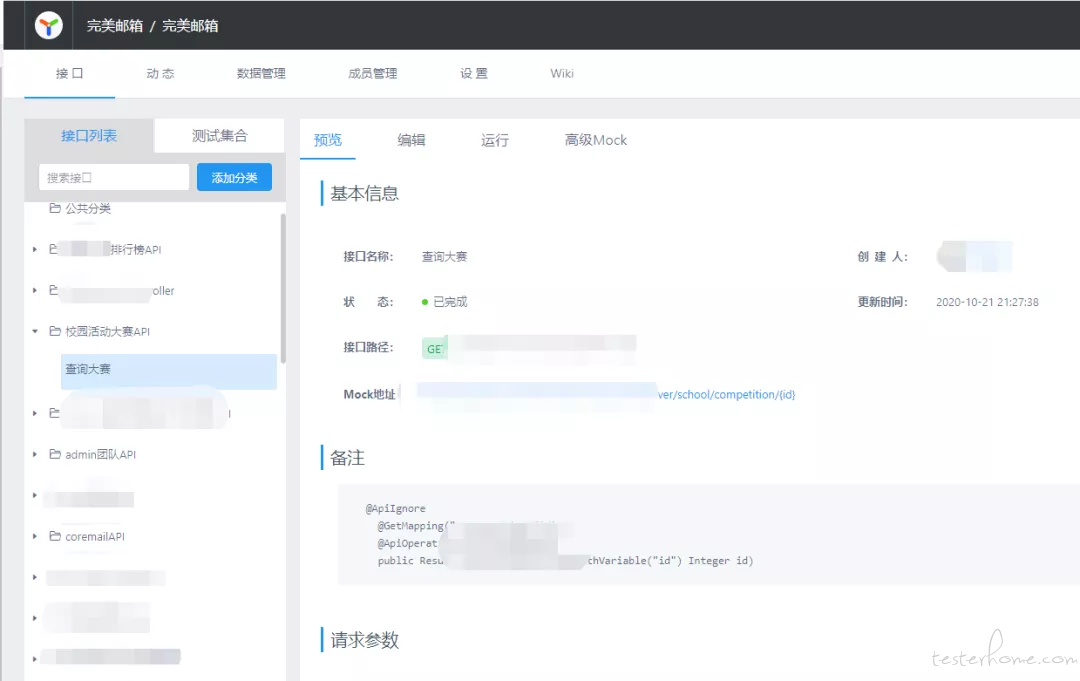The image size is (1080, 681).
Task: Click the 排行榜API folder icon
Action: tap(54, 249)
